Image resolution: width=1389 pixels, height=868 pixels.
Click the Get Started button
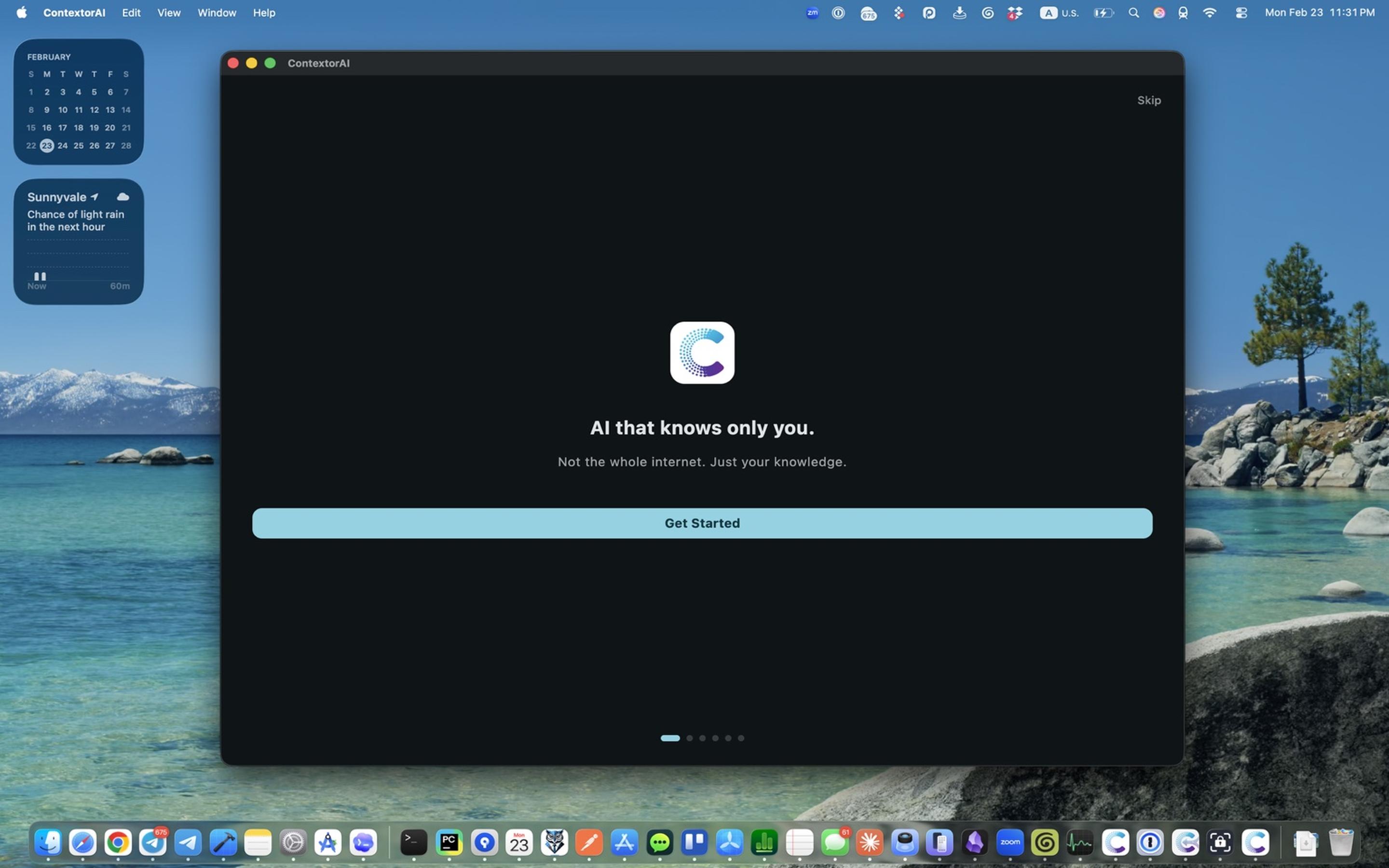[701, 523]
